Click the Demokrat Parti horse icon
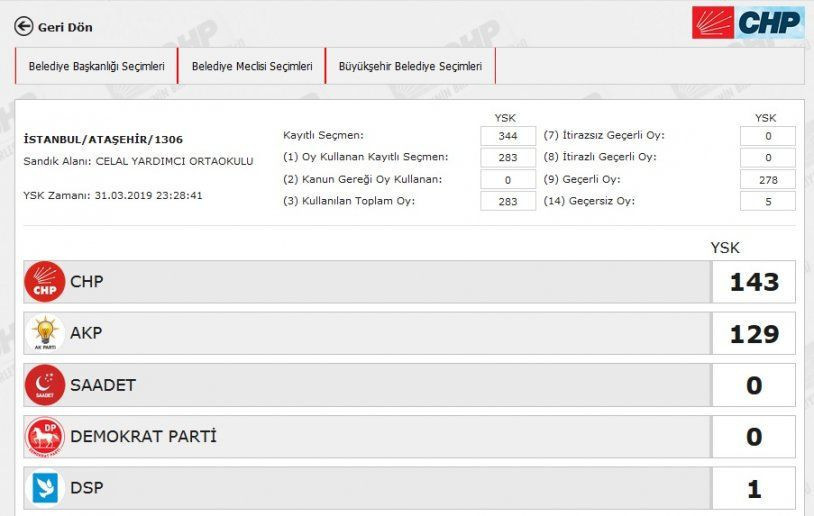814x516 pixels. click(44, 437)
